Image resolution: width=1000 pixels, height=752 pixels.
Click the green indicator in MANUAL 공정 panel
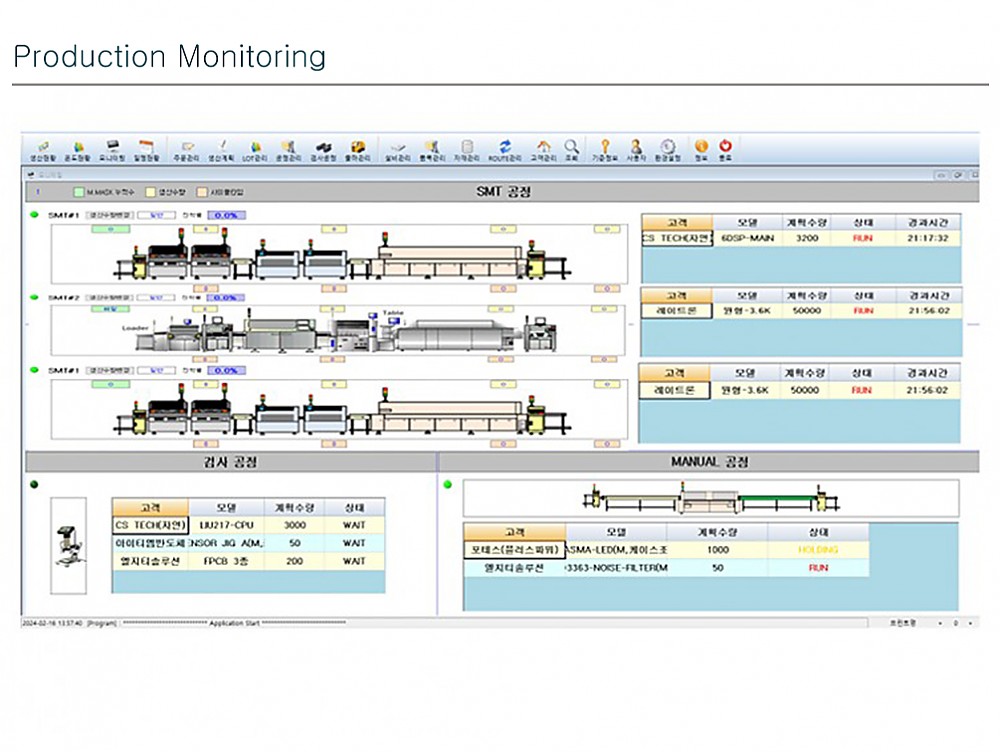pos(447,485)
